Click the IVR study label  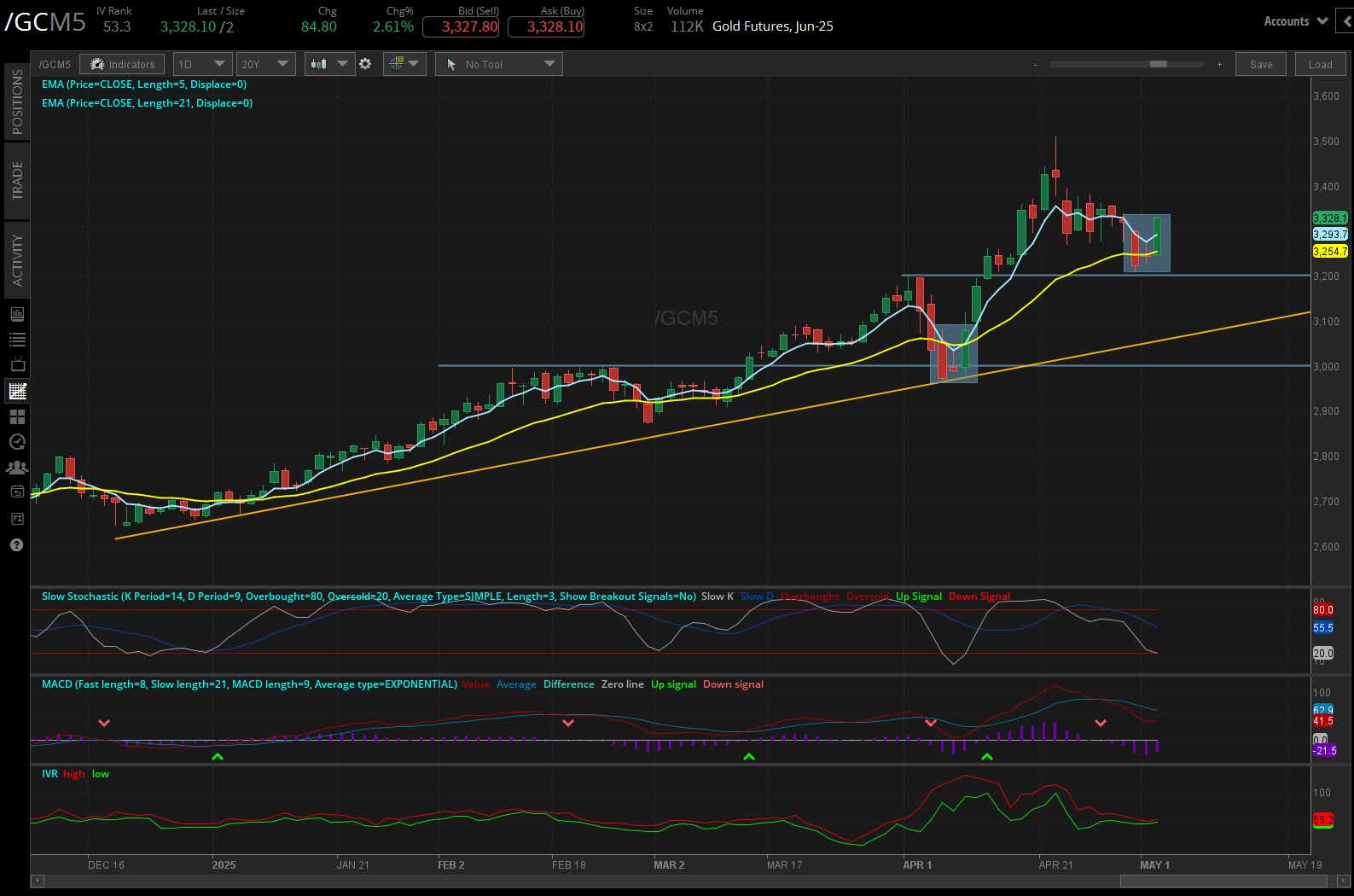(49, 774)
